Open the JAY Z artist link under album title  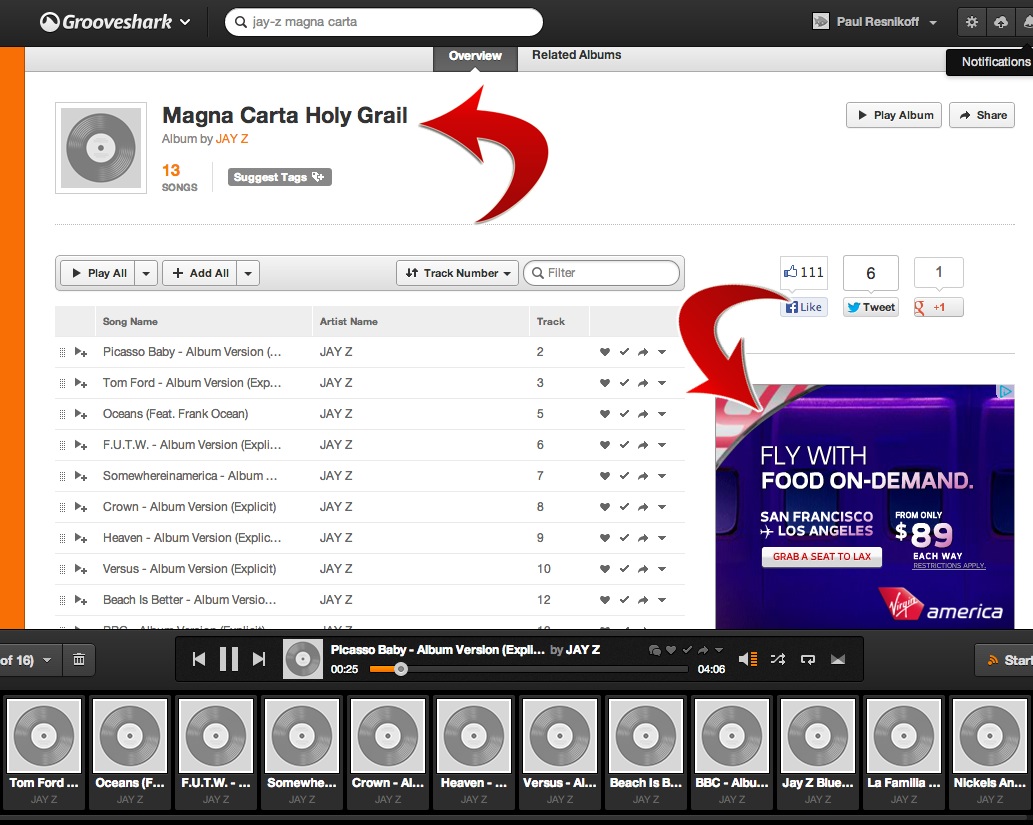tap(231, 139)
